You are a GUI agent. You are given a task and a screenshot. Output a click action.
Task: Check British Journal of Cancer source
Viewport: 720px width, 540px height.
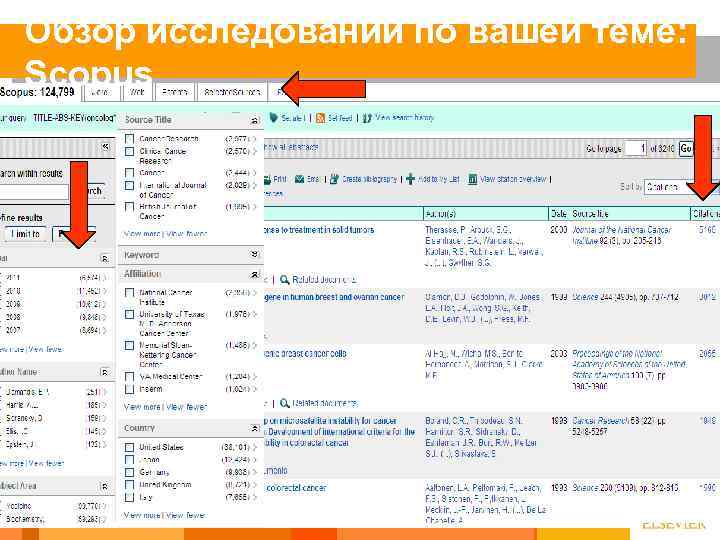pyautogui.click(x=129, y=207)
